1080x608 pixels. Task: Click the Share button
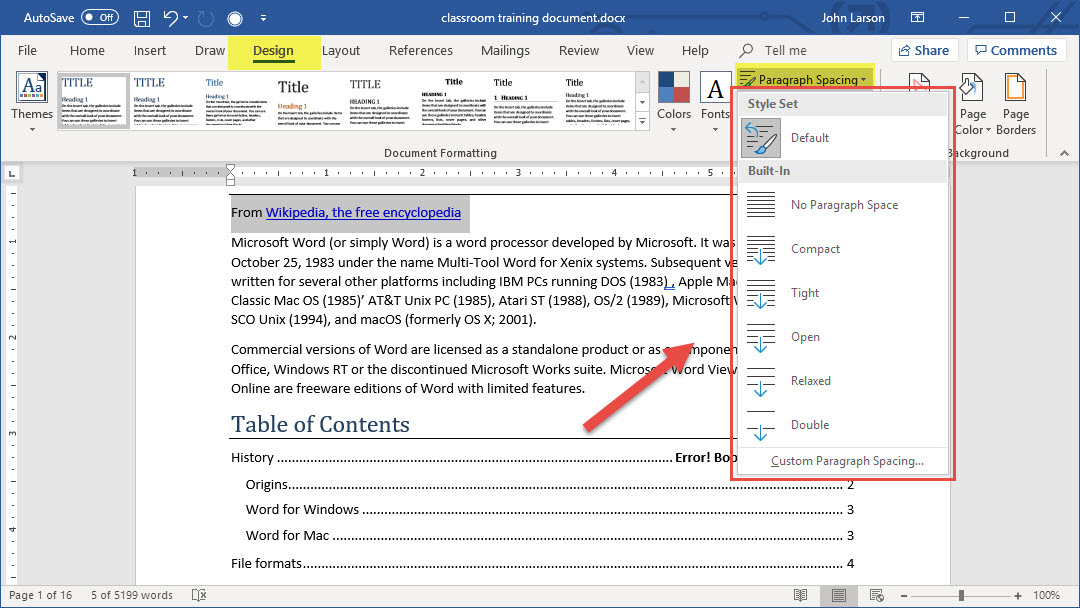(922, 50)
